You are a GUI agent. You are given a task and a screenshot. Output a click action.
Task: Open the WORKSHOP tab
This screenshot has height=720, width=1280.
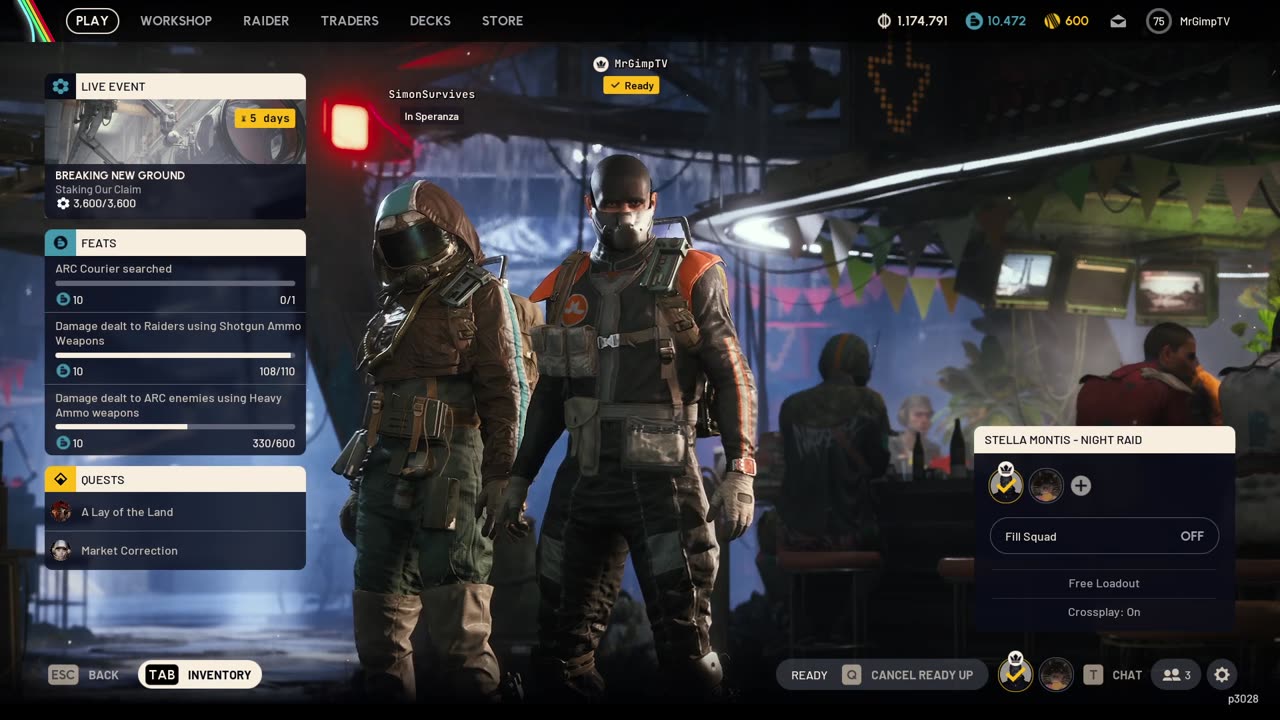176,21
